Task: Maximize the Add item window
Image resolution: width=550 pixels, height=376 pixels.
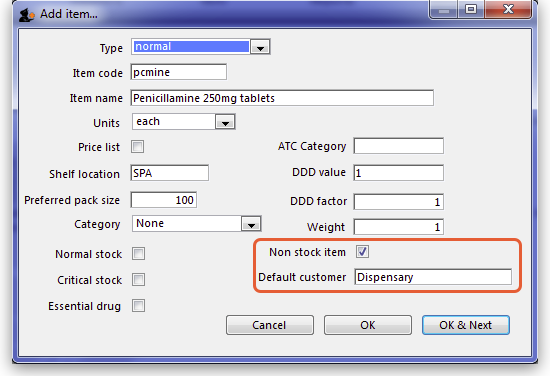Action: click(471, 9)
